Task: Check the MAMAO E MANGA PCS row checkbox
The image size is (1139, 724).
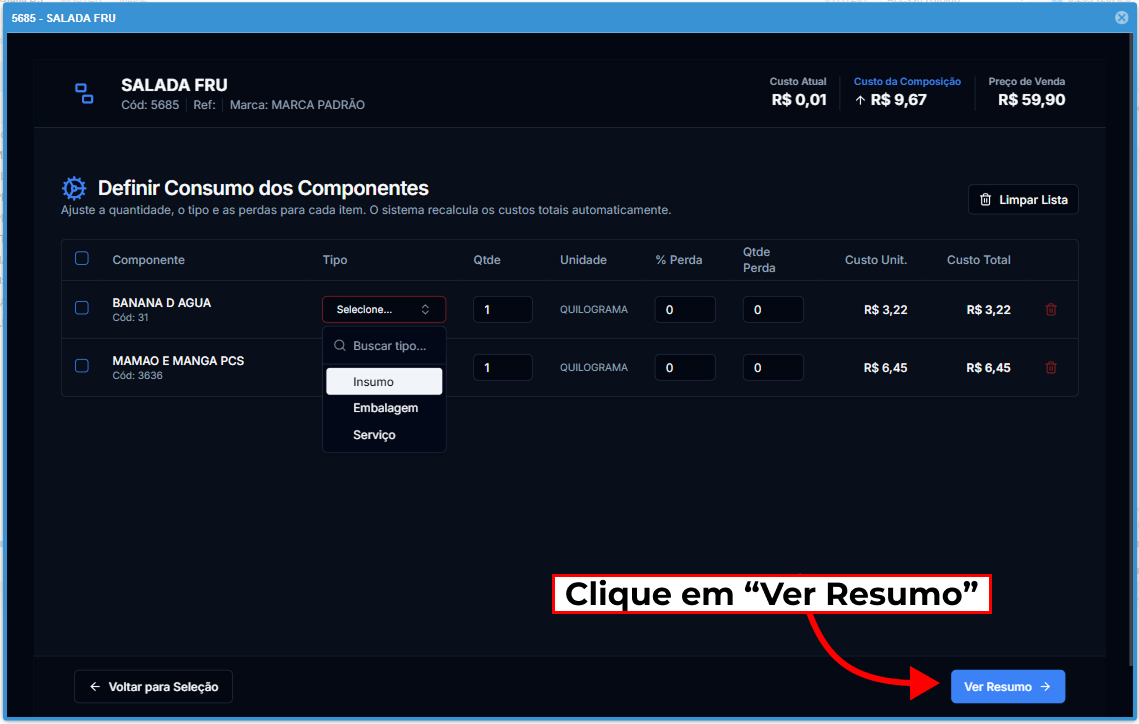Action: 82,366
